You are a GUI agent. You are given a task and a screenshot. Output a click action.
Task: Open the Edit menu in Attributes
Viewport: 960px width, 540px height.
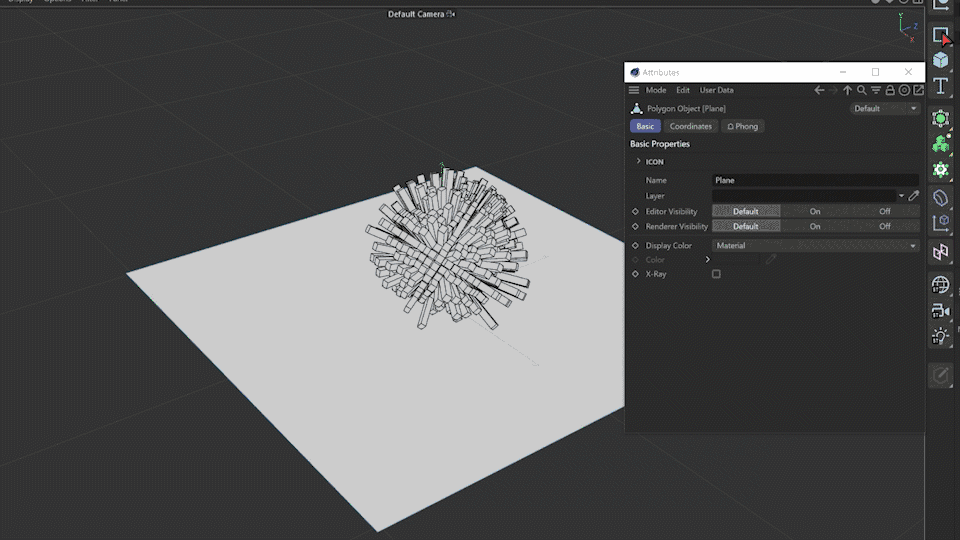point(683,90)
